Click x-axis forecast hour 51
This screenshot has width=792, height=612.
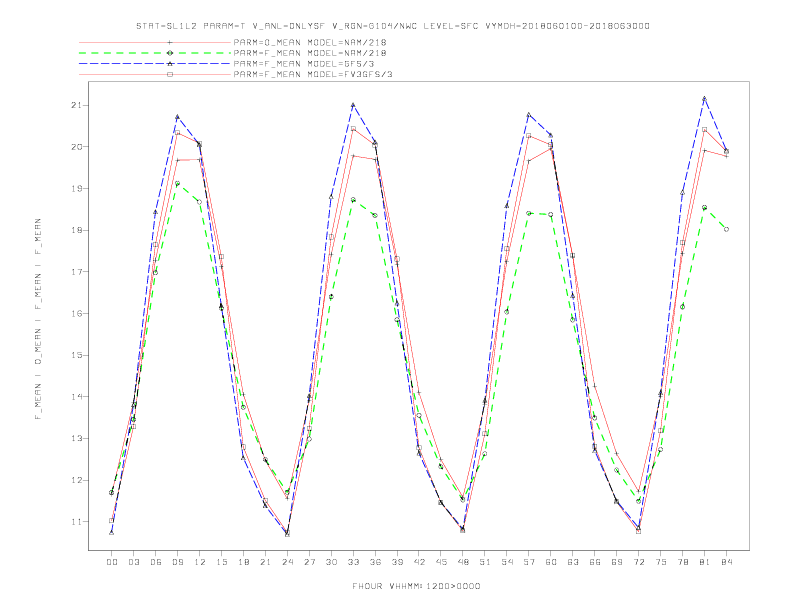485,562
